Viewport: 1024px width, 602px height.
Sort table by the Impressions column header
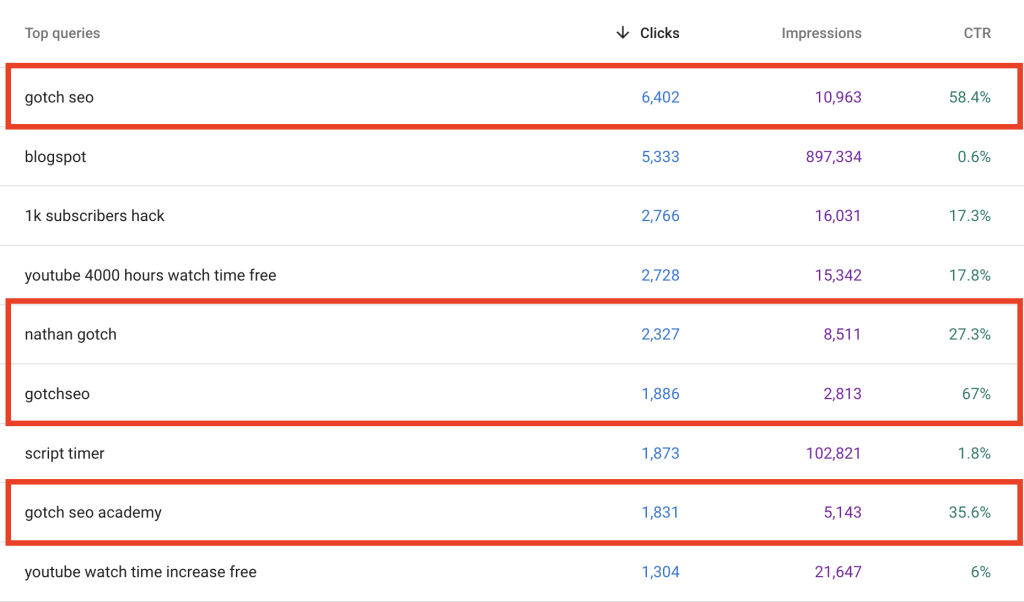point(821,33)
